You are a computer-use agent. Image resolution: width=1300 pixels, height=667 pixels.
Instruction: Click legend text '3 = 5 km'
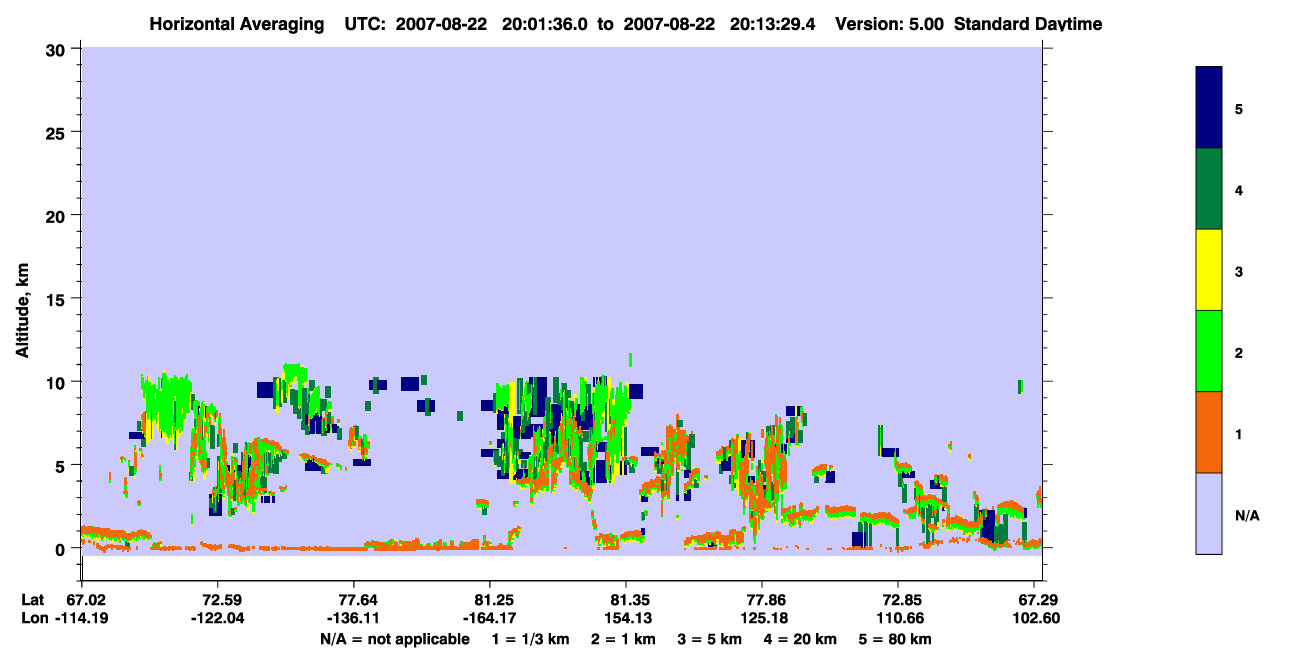coord(709,639)
